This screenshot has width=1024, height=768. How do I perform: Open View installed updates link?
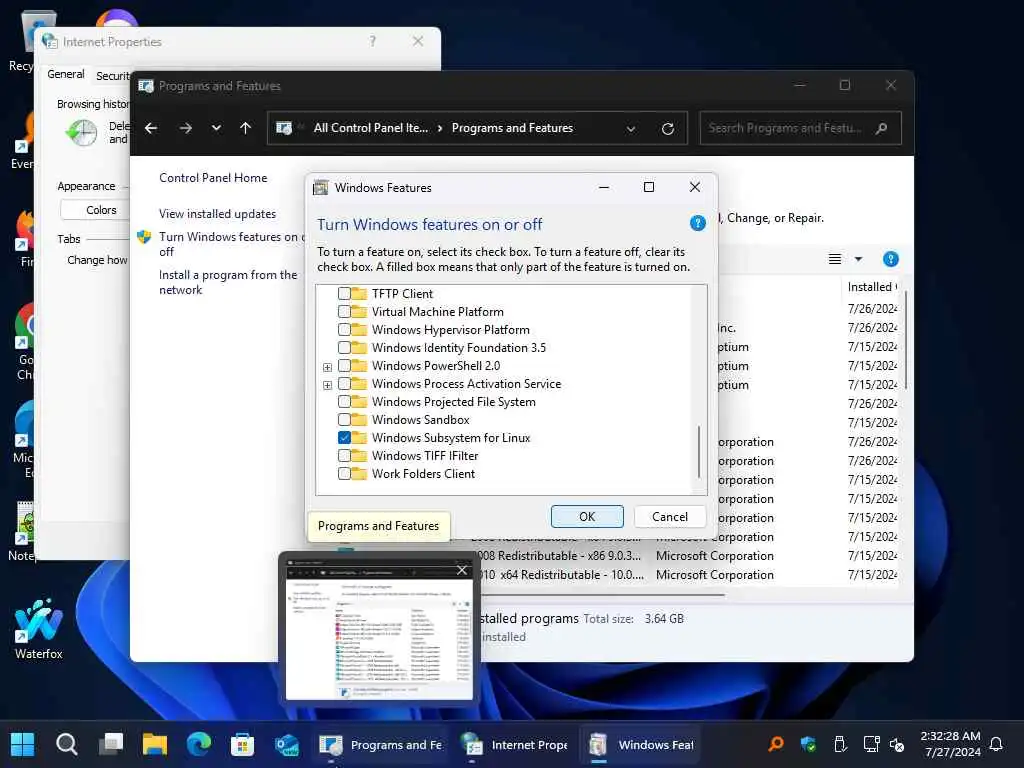click(x=217, y=214)
